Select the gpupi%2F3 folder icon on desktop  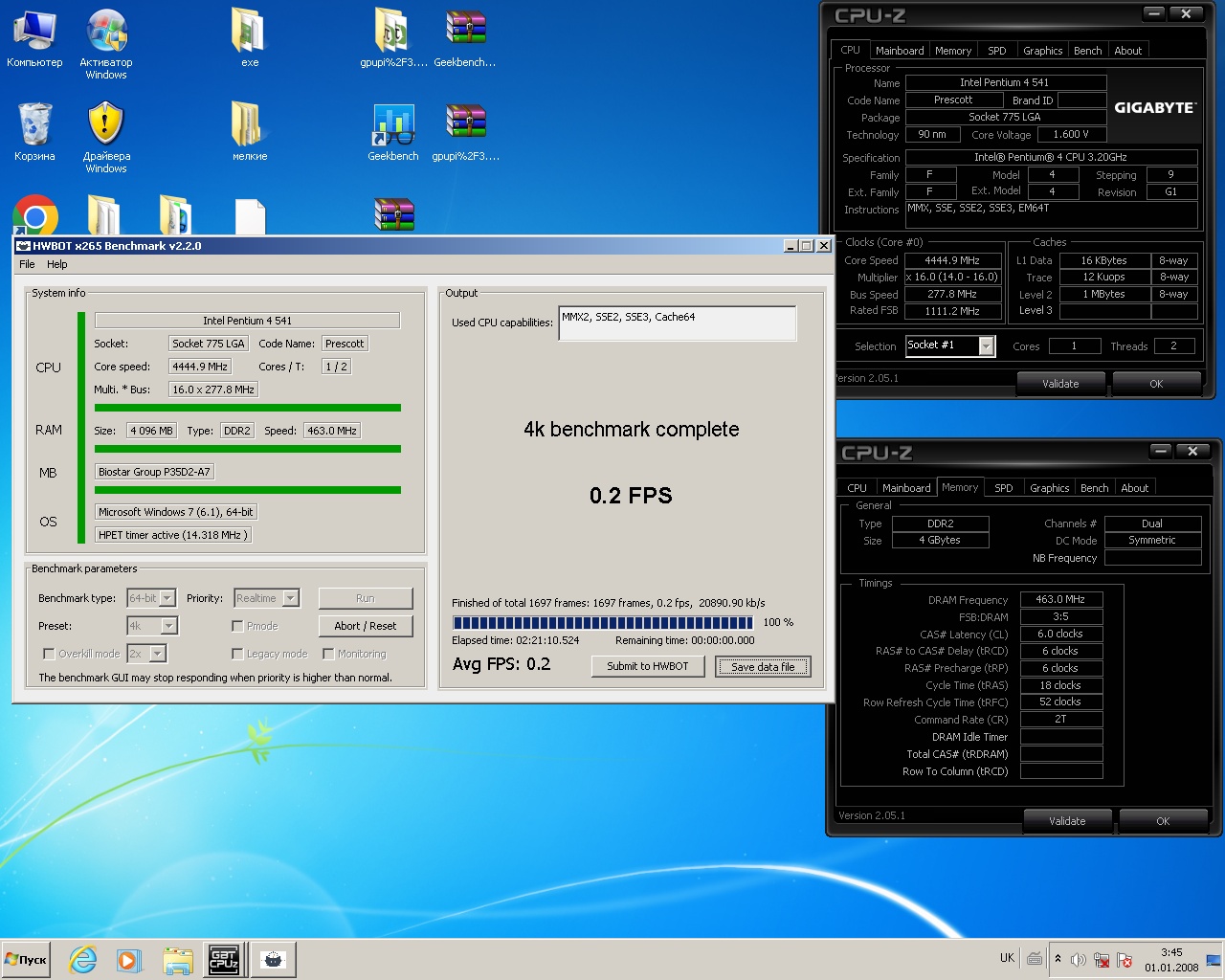tap(393, 38)
